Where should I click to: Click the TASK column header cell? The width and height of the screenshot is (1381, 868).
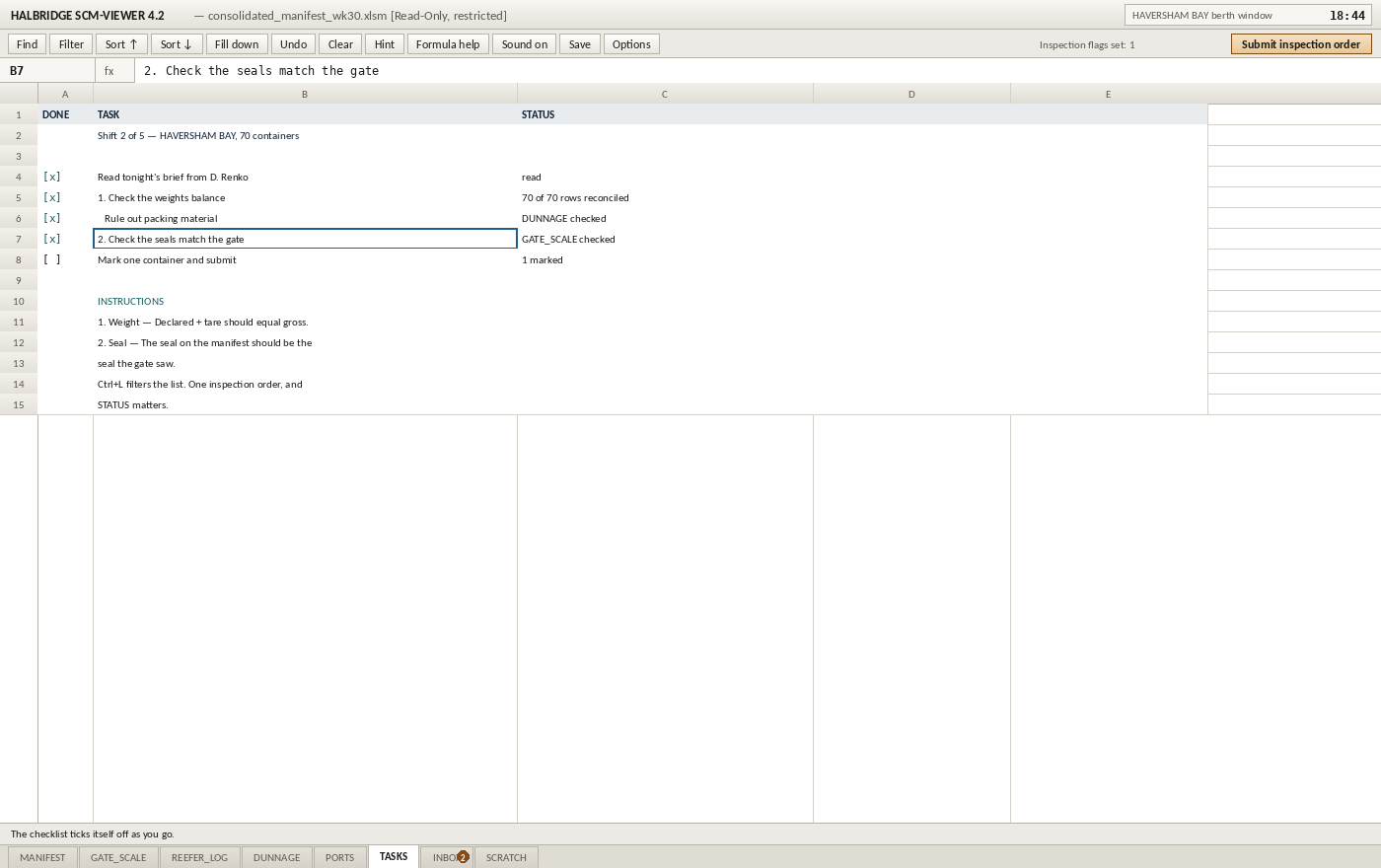pos(305,115)
